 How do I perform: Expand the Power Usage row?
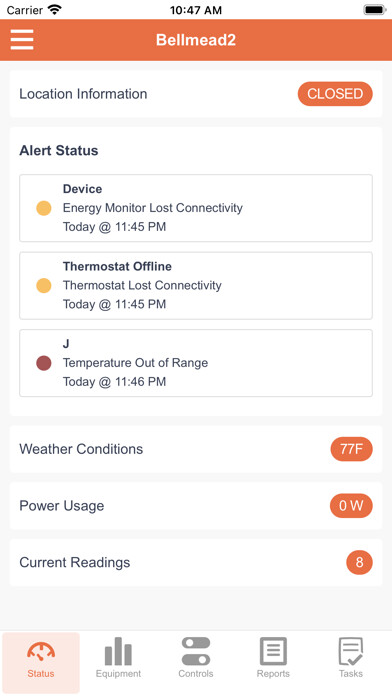coord(196,506)
